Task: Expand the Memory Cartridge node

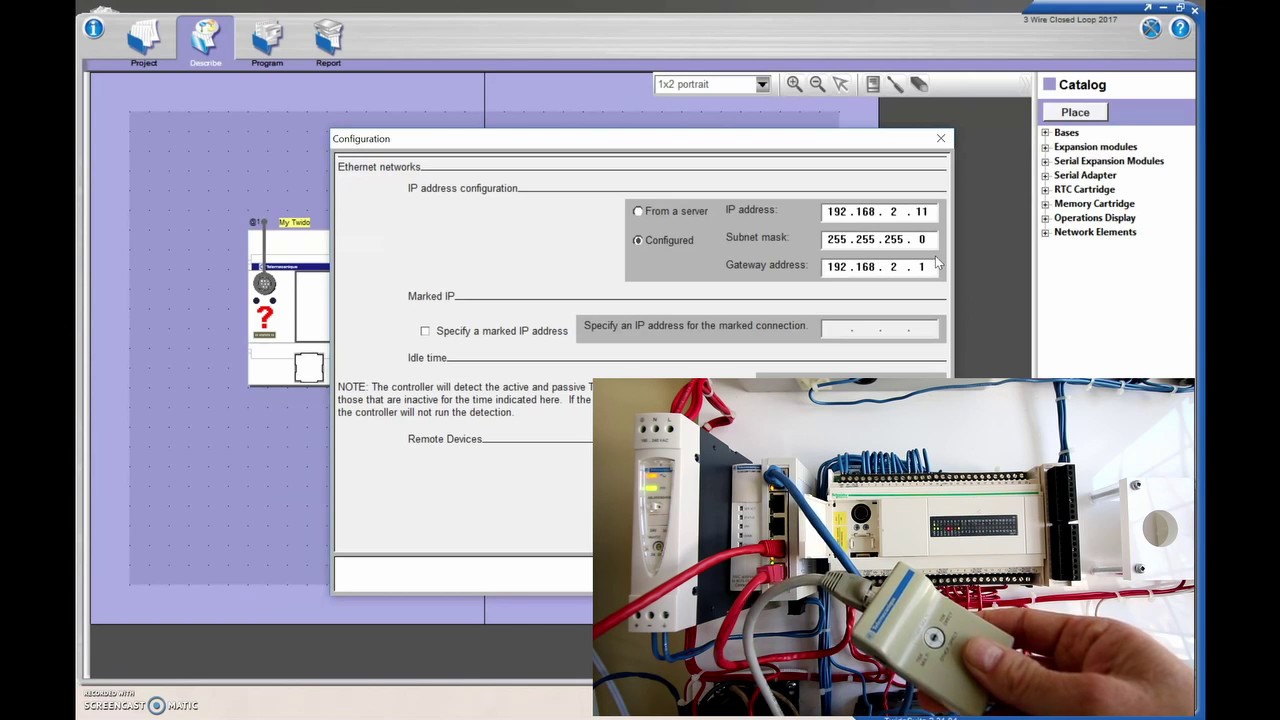Action: pos(1045,204)
